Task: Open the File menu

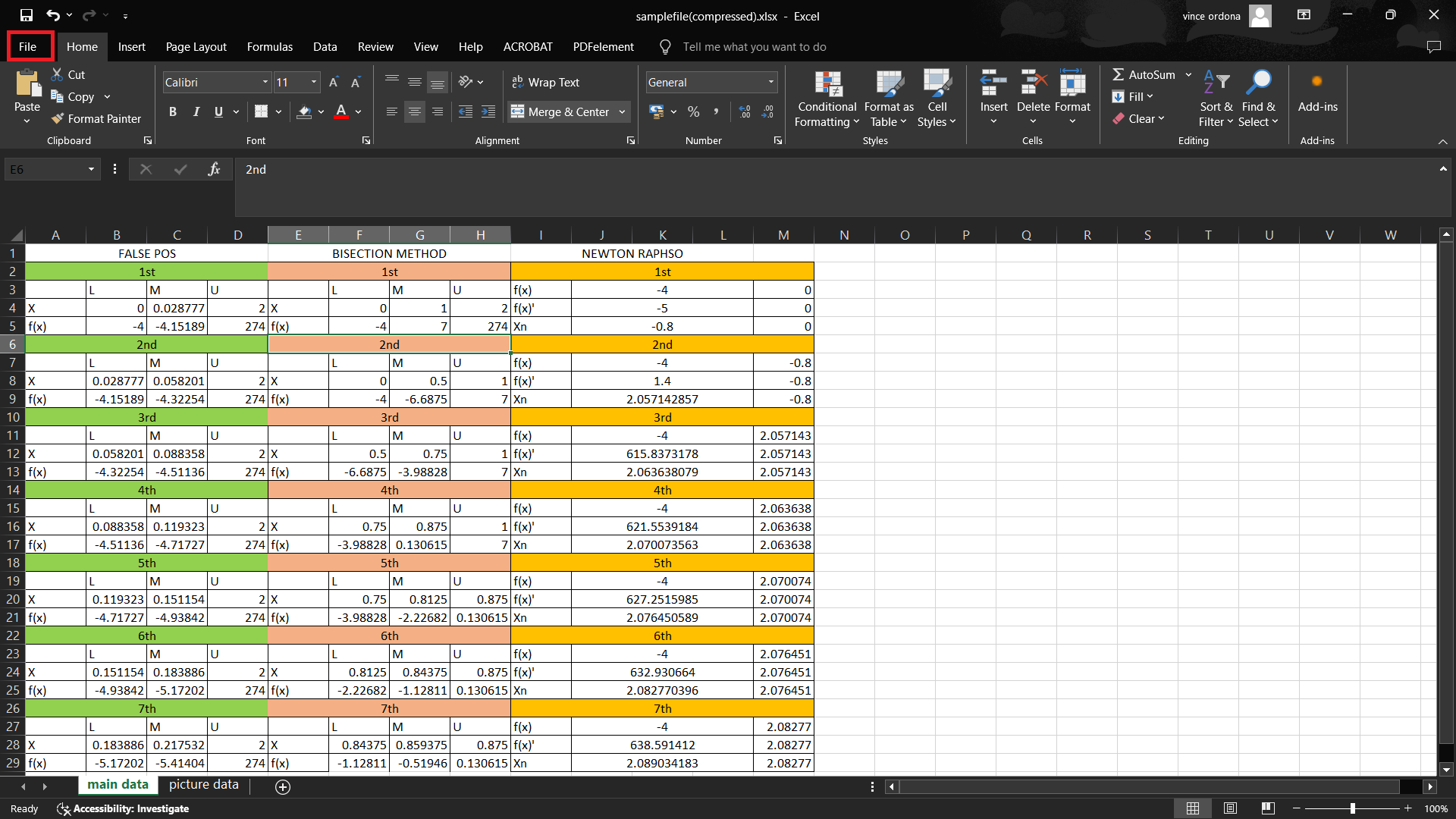Action: [30, 46]
